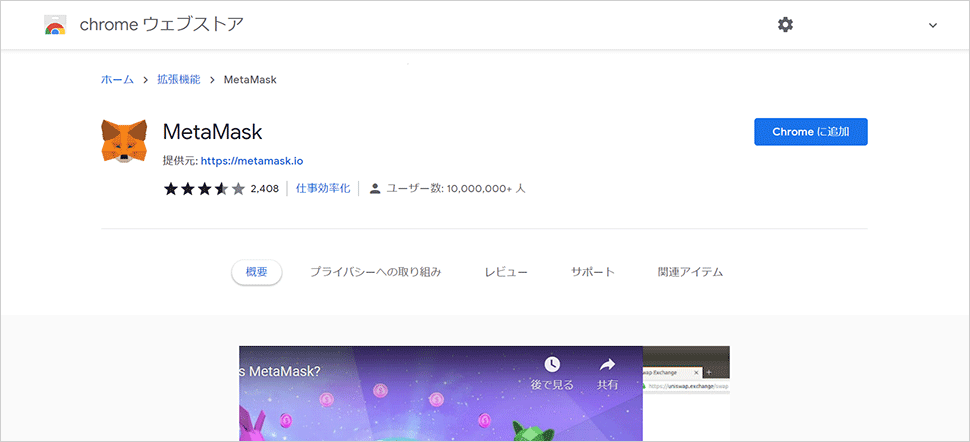Viewport: 970px width, 442px height.
Task: Click the Chrome Web Store logo icon
Action: pyautogui.click(x=55, y=25)
